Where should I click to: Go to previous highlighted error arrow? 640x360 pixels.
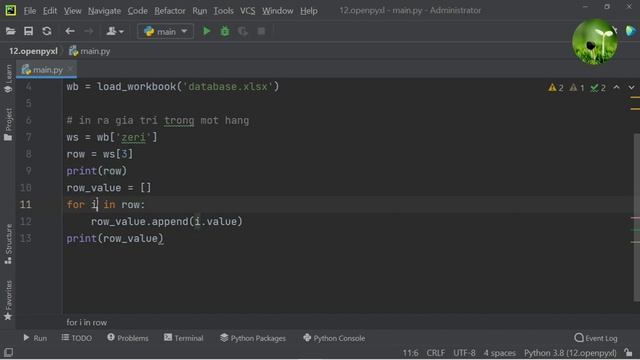point(616,87)
